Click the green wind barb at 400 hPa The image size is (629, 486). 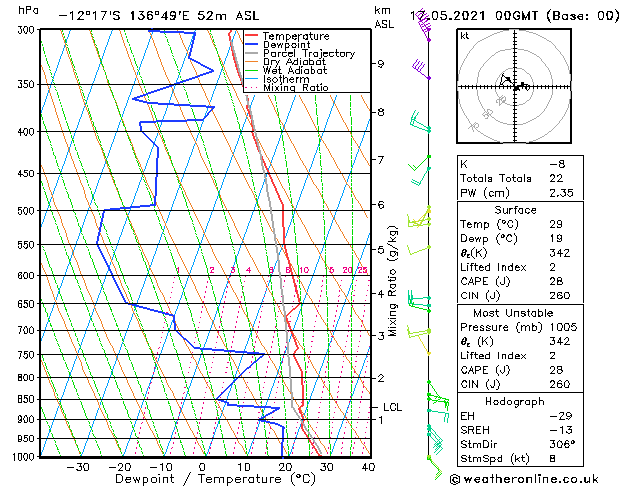click(x=420, y=122)
